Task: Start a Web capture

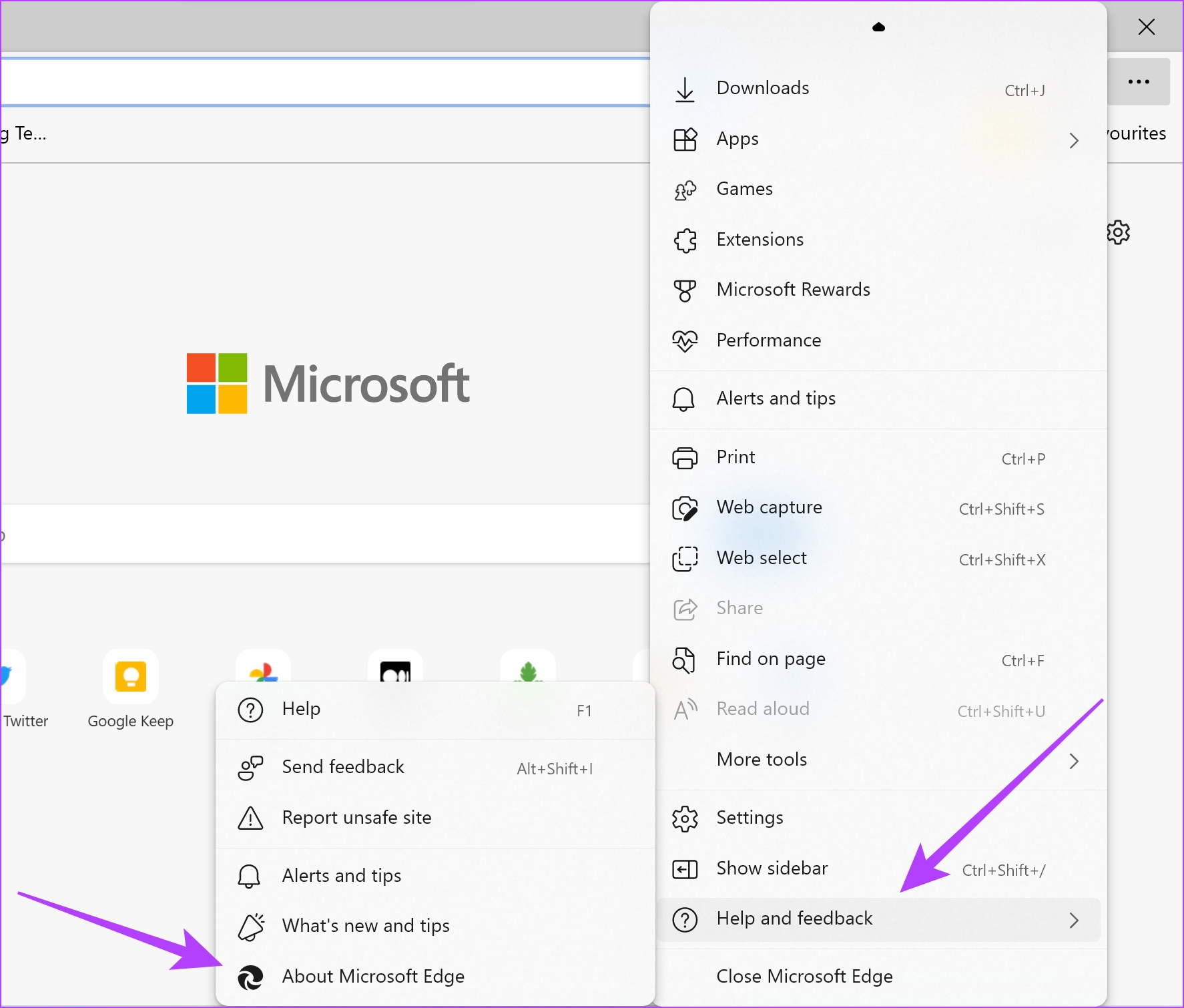Action: [769, 507]
